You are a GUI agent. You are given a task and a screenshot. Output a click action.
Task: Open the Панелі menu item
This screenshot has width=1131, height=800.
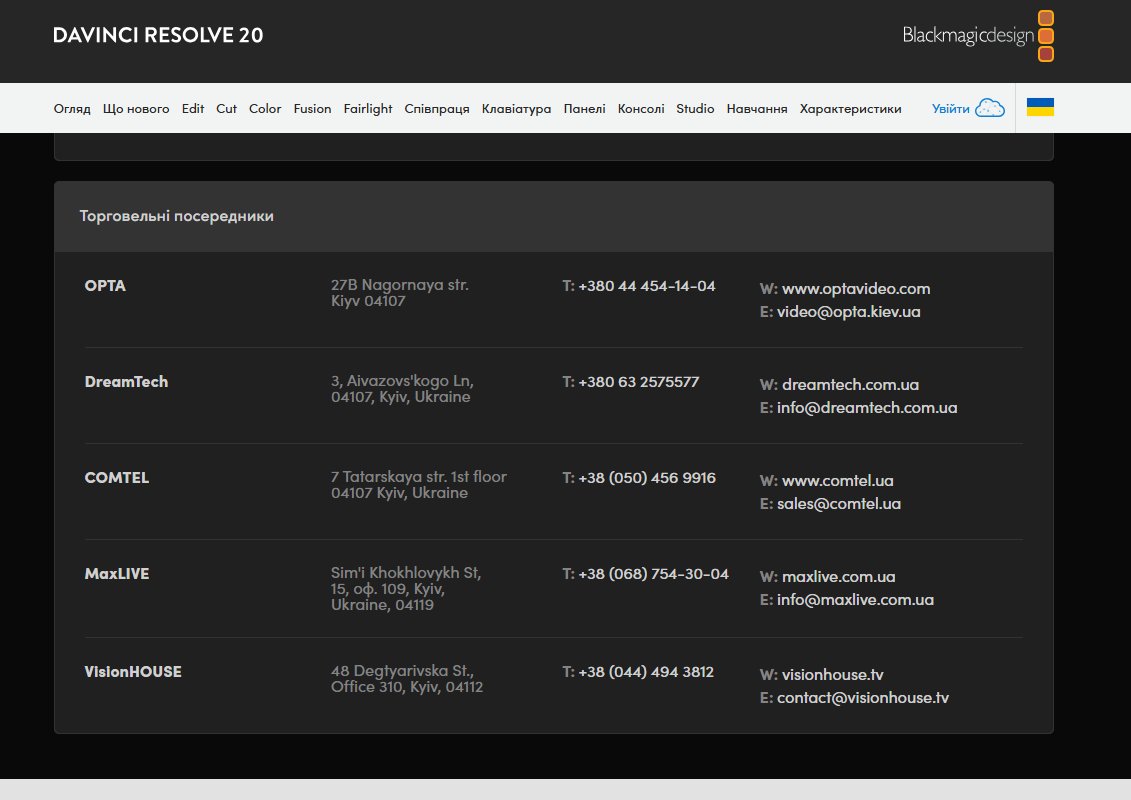584,108
